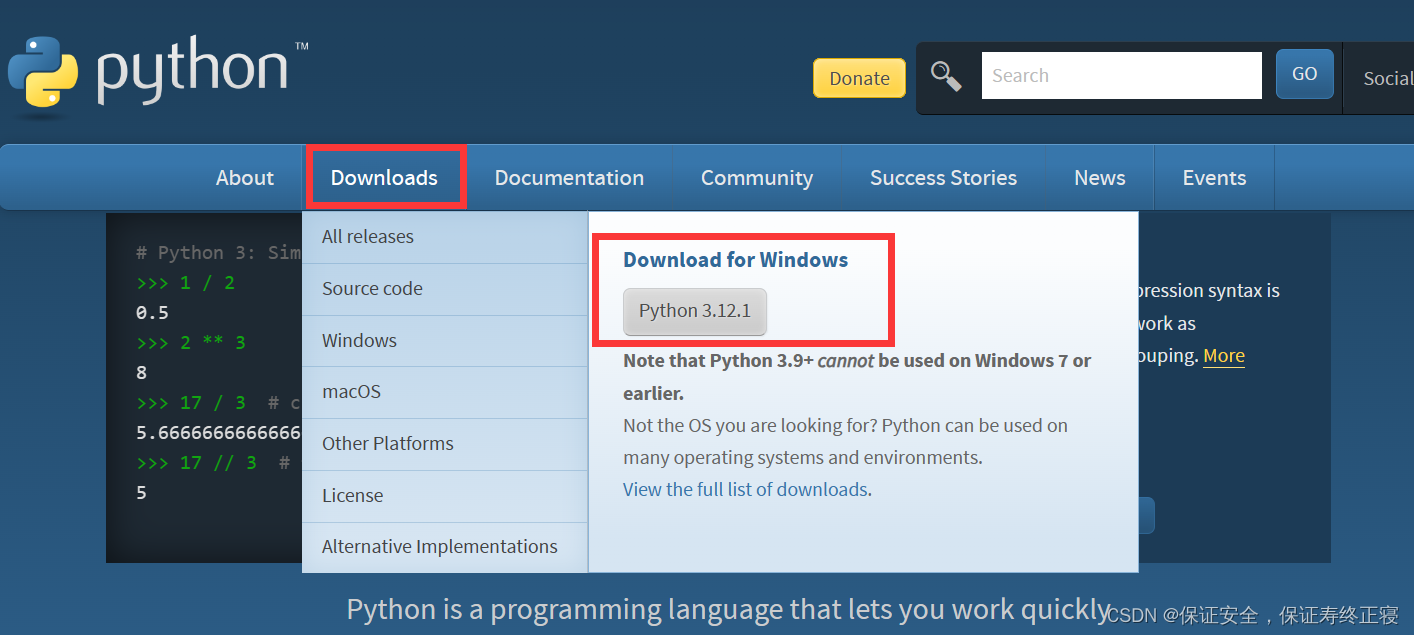Screen dimensions: 1414x635
Task: Open the Community menu
Action: [757, 178]
